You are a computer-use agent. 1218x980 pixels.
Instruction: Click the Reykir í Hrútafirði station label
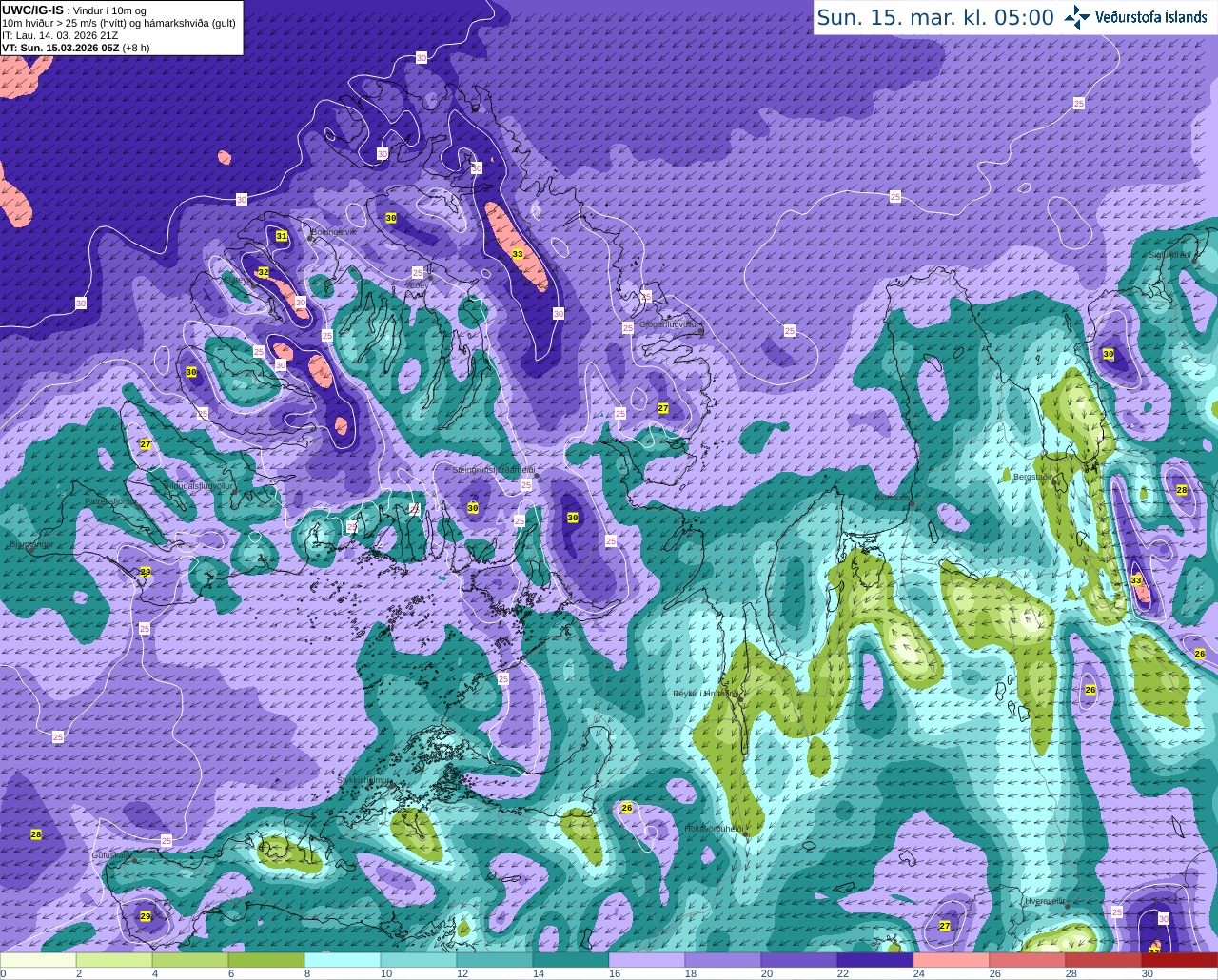[x=705, y=694]
